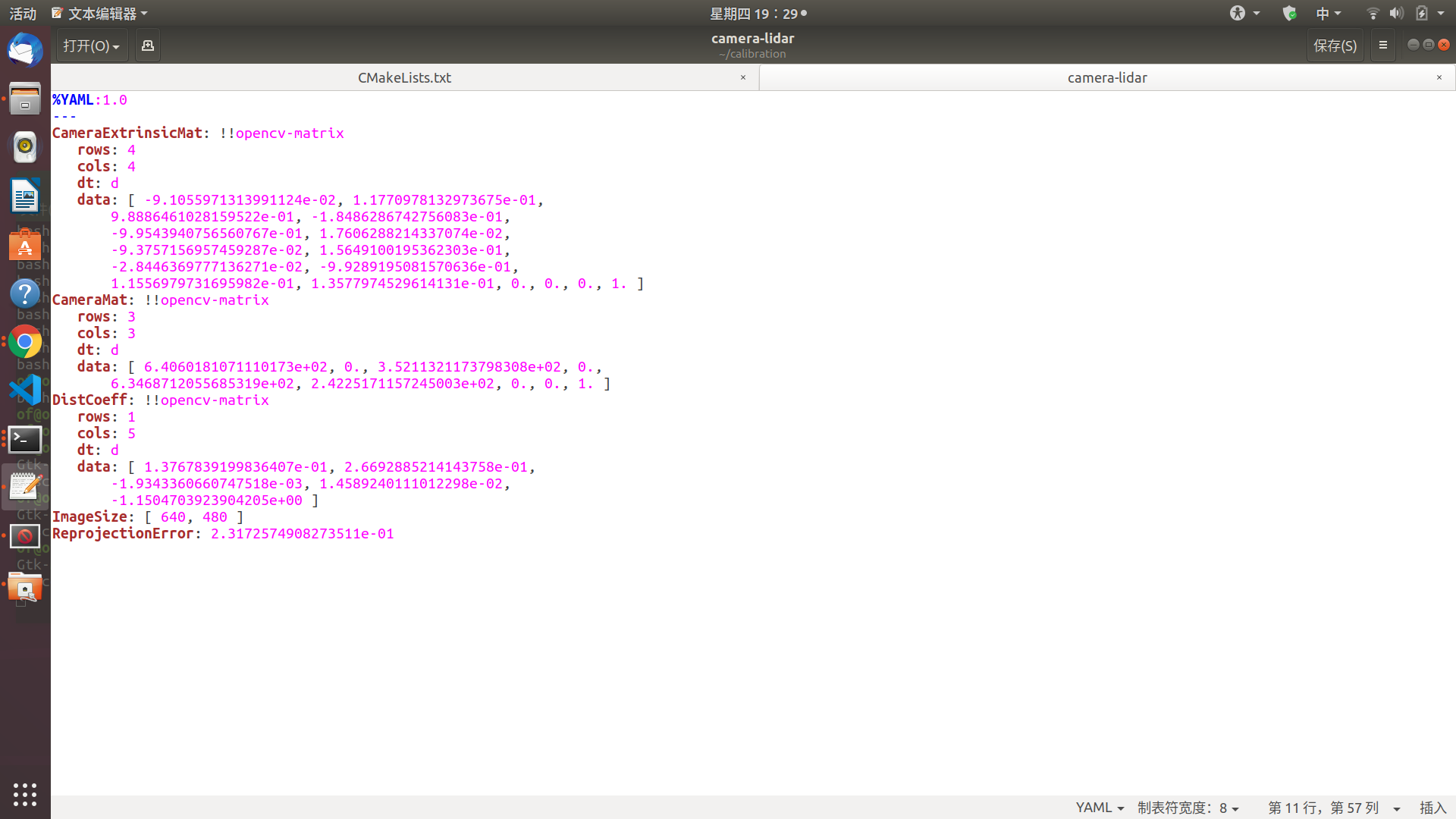
Task: Close the CMakeLists.txt tab
Action: pos(743,77)
